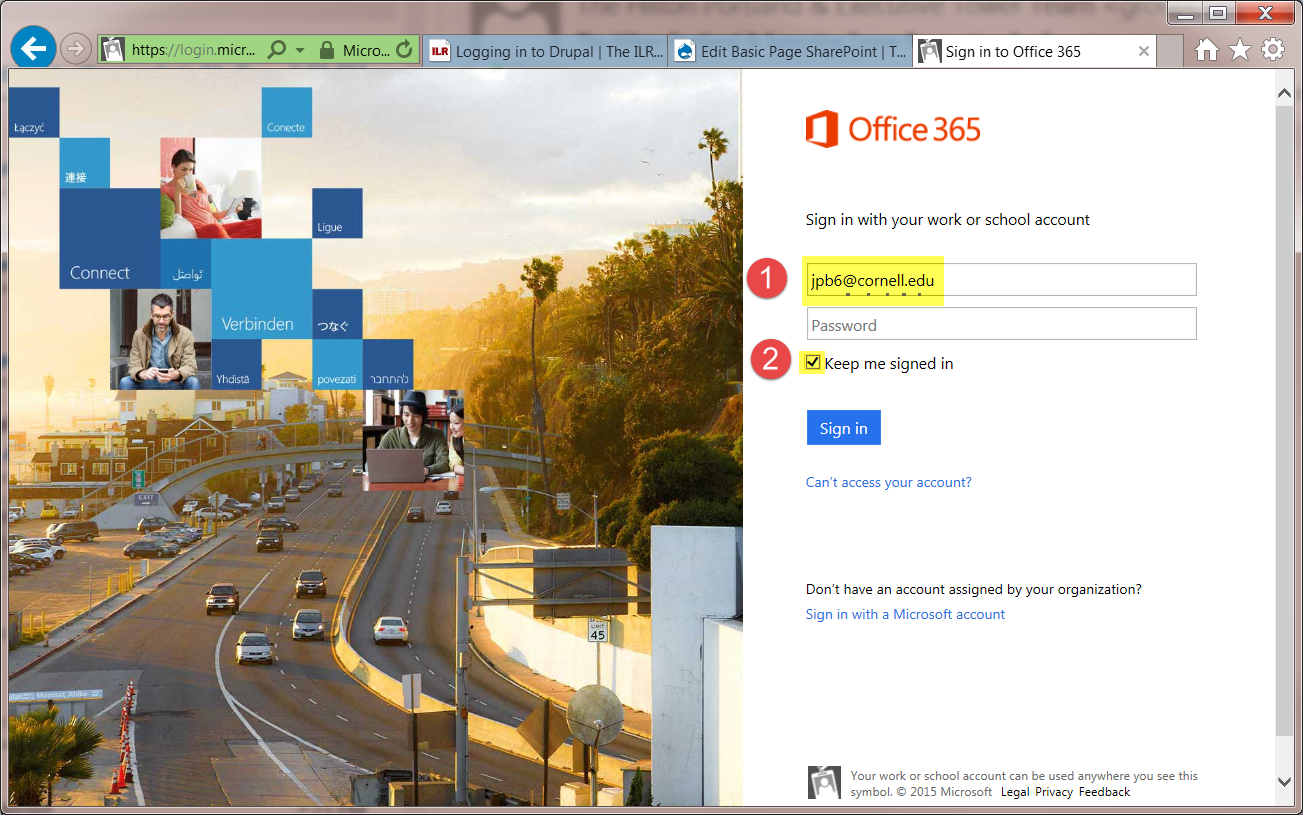1303x815 pixels.
Task: Minimize the browser window
Action: (x=1185, y=13)
